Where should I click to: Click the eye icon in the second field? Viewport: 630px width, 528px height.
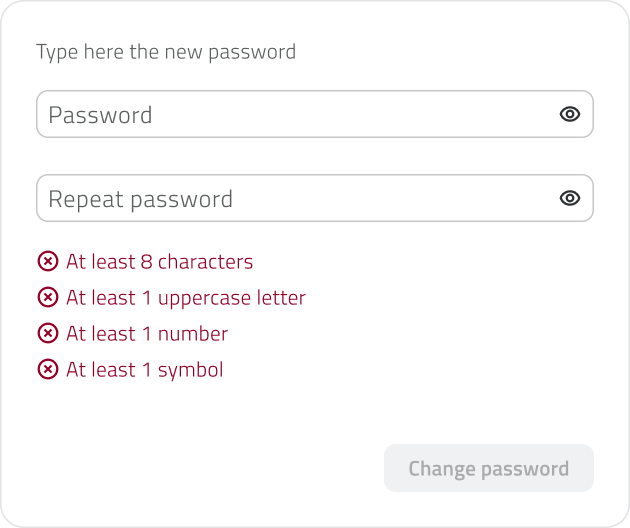click(569, 198)
